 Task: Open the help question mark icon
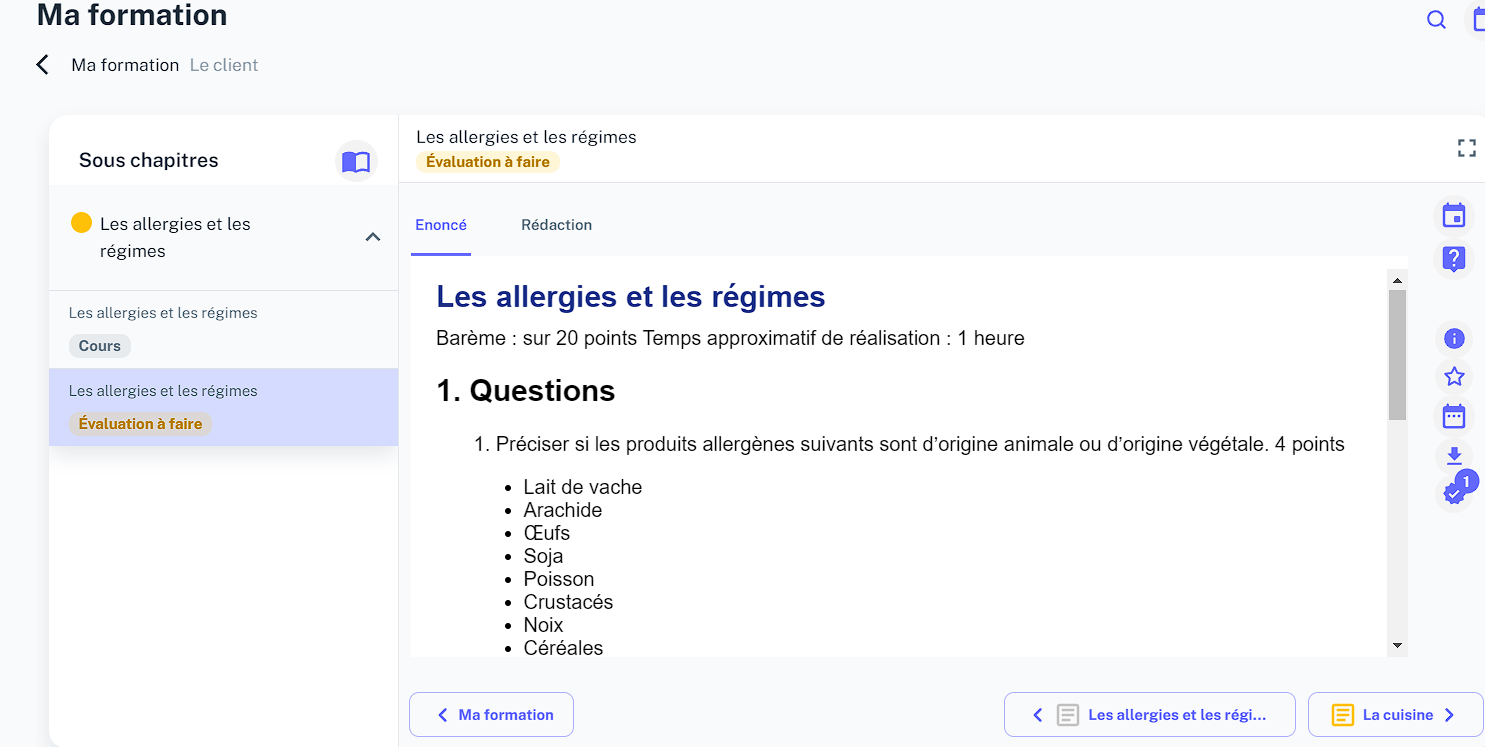click(x=1454, y=259)
